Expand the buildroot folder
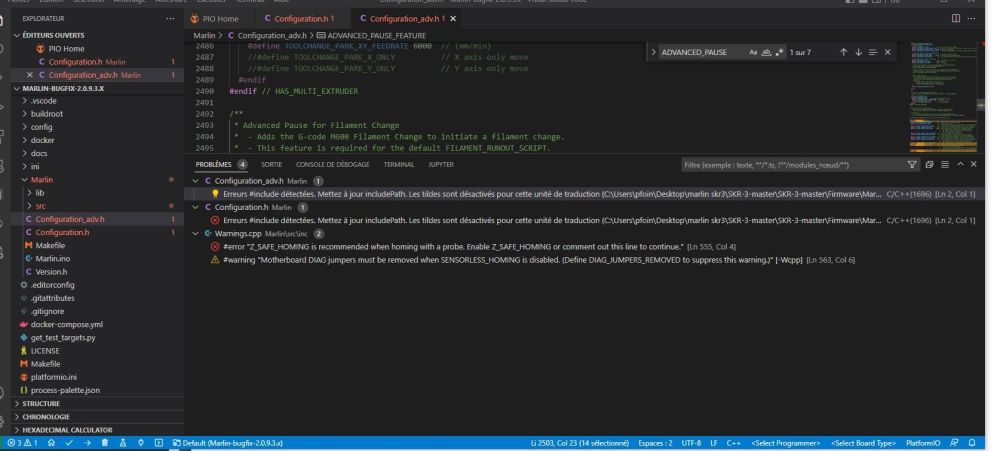Viewport: 1000px width, 451px height. click(47, 114)
